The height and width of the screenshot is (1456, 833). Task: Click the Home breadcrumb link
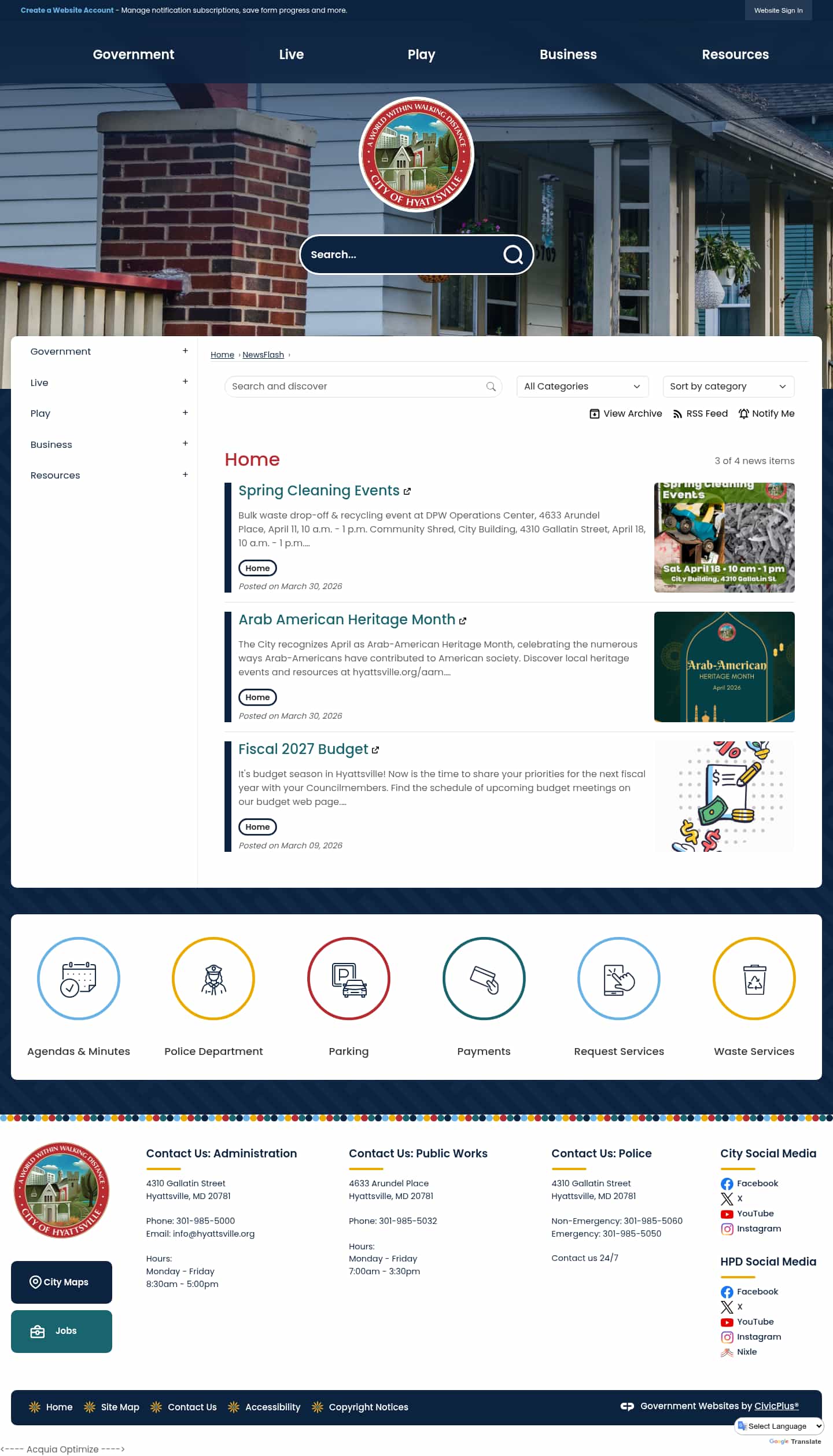(x=222, y=355)
